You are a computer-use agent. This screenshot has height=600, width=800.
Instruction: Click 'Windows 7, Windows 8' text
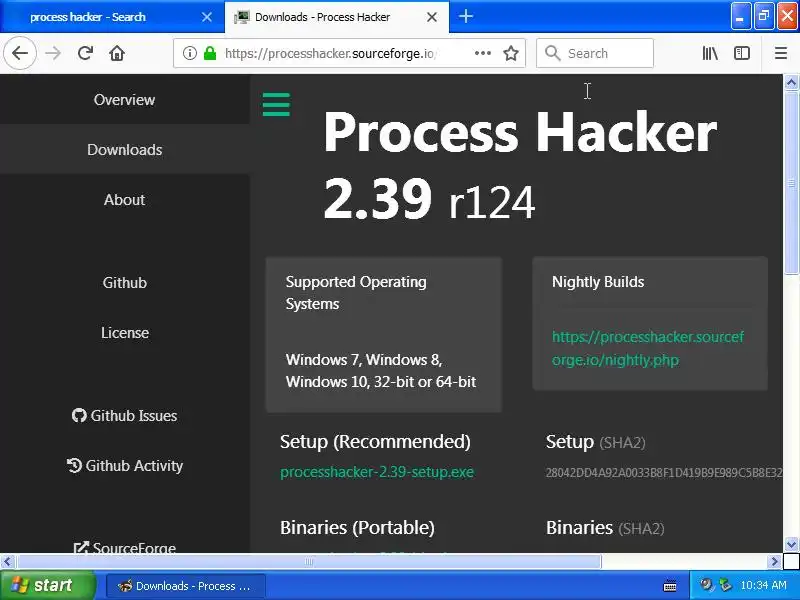[x=364, y=360]
